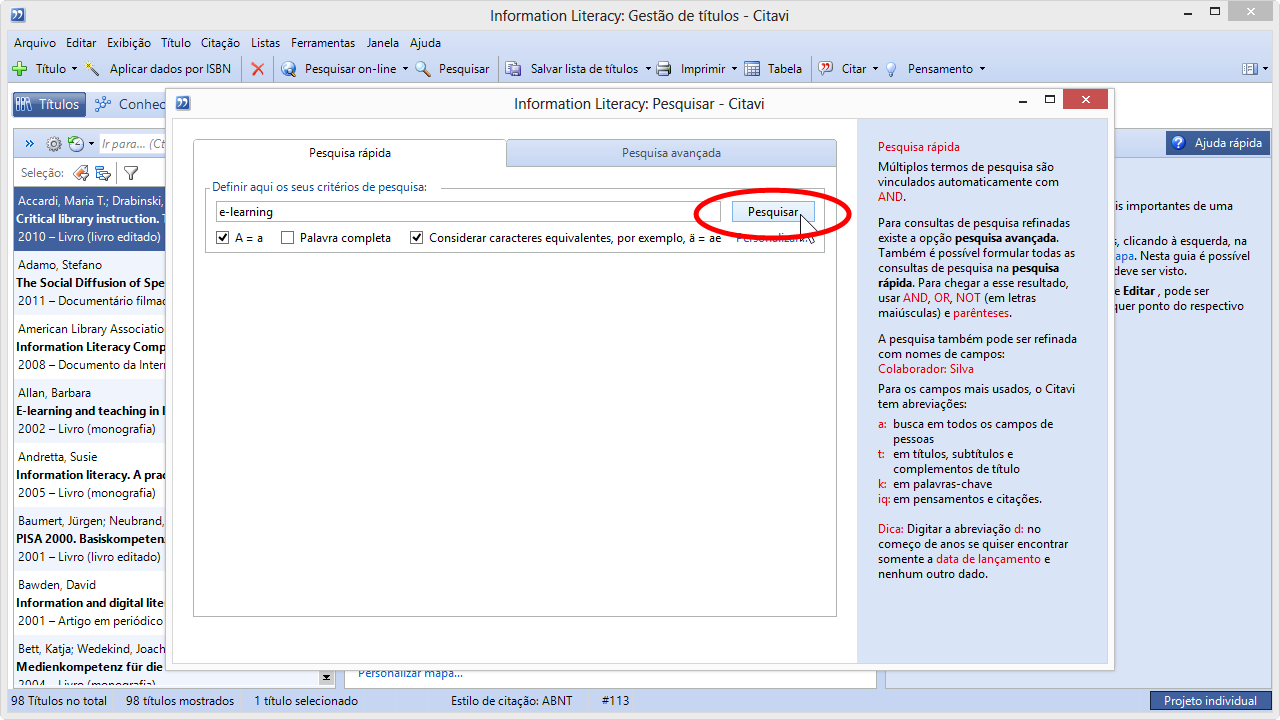Image resolution: width=1280 pixels, height=720 pixels.
Task: Click the Citar quotation bubble icon
Action: tap(826, 69)
